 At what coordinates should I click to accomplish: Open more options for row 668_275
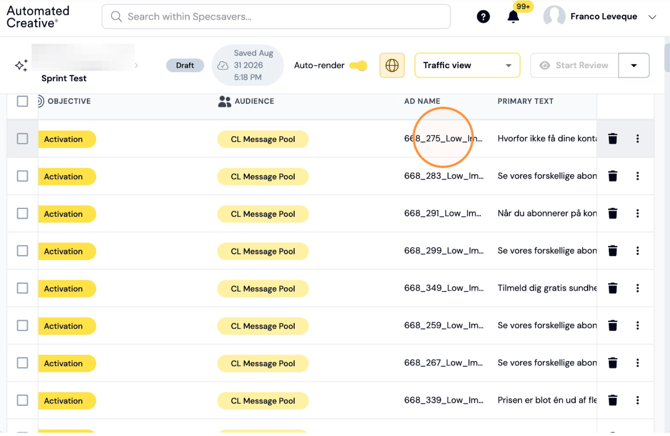(x=638, y=138)
